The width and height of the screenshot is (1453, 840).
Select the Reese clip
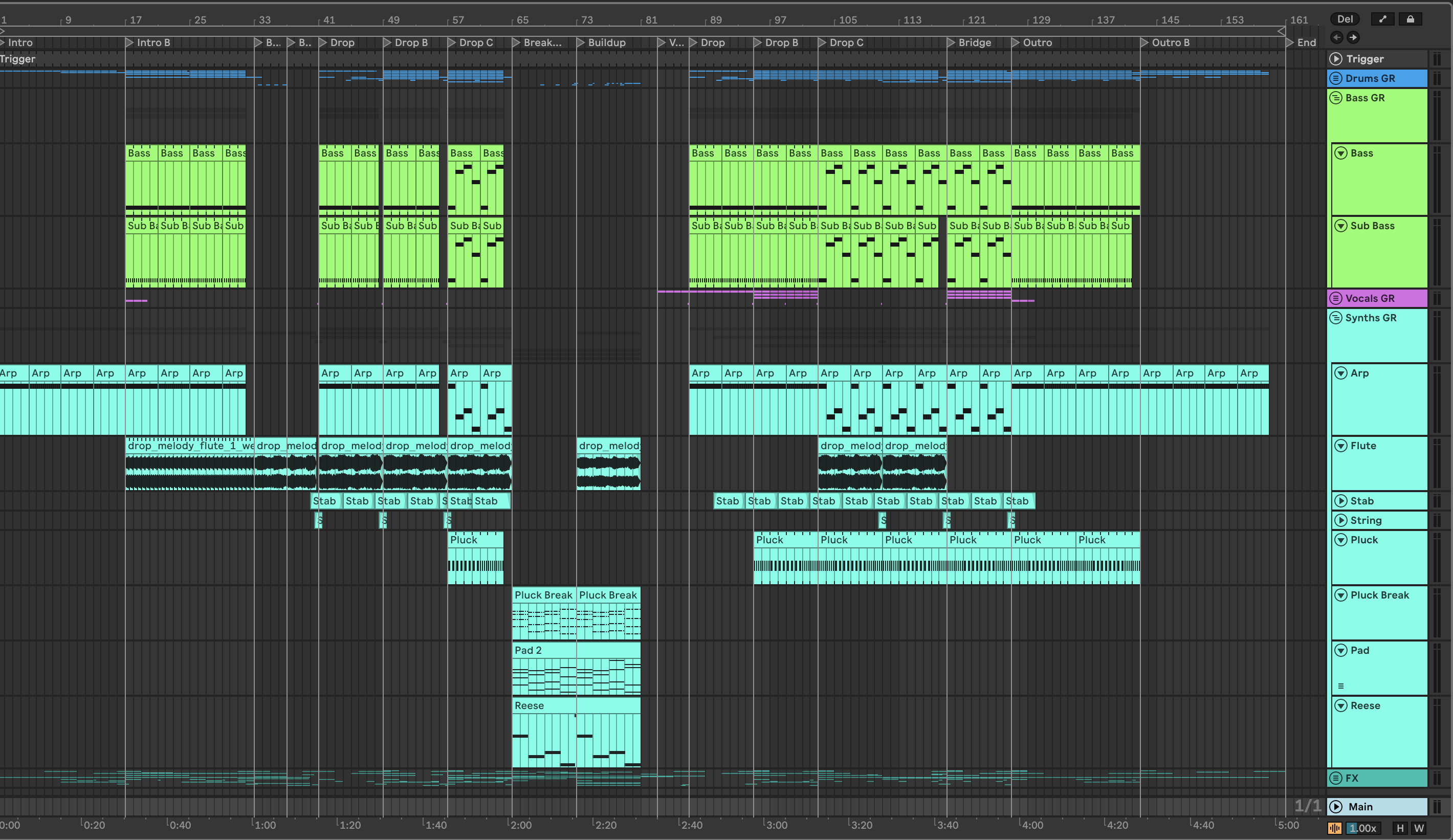click(577, 732)
